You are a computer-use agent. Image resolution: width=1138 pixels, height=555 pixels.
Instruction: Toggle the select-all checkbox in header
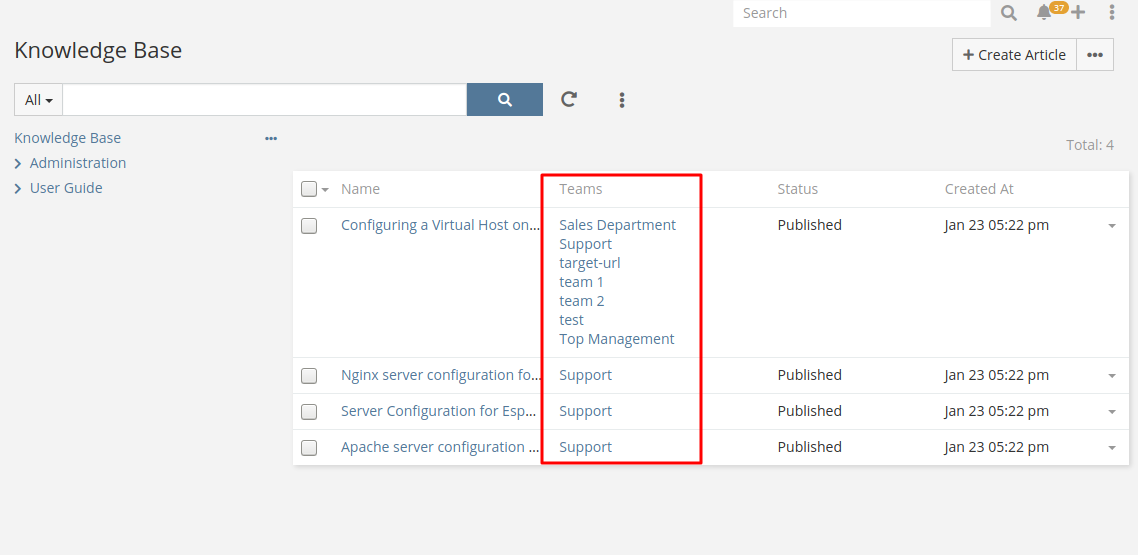(309, 189)
